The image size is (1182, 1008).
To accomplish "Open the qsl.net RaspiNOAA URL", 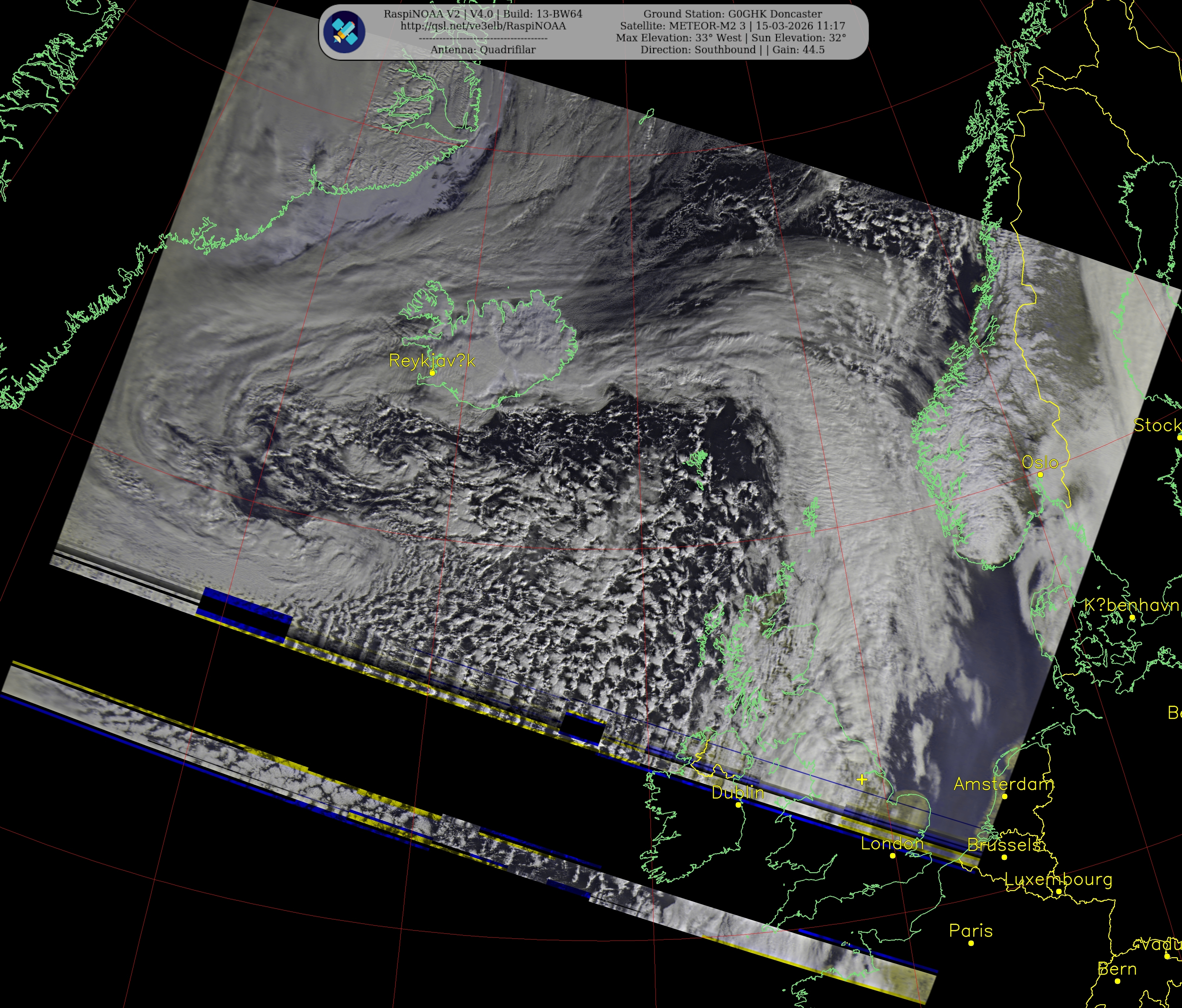I will click(483, 26).
